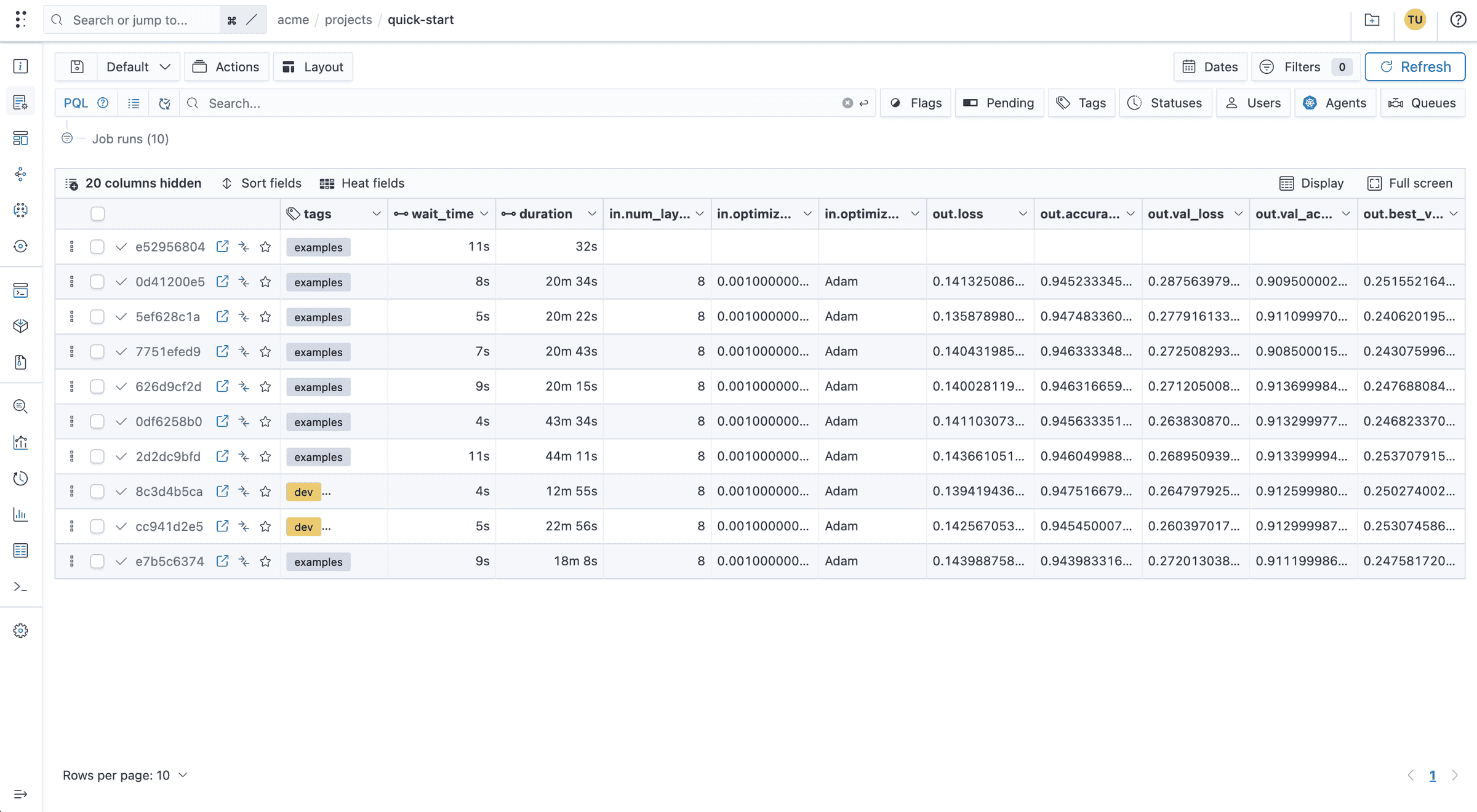Select all rows with the header checkbox

click(x=98, y=213)
